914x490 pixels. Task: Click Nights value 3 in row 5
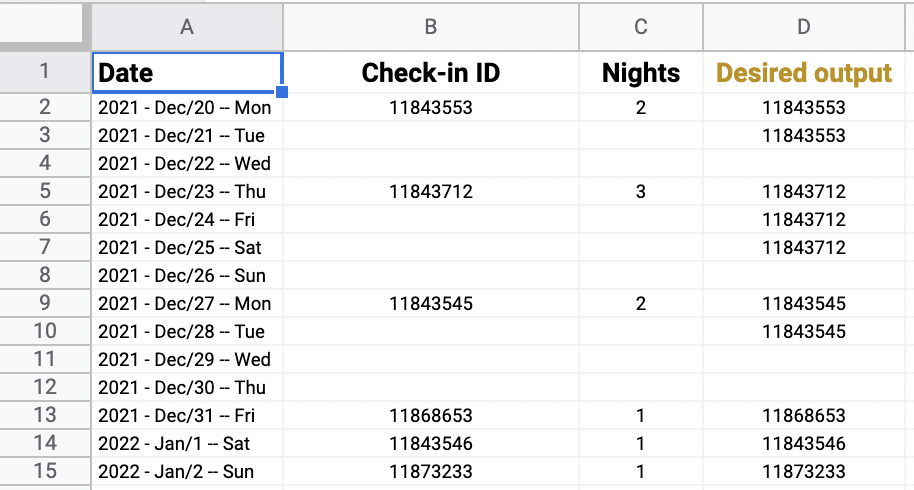coord(641,191)
